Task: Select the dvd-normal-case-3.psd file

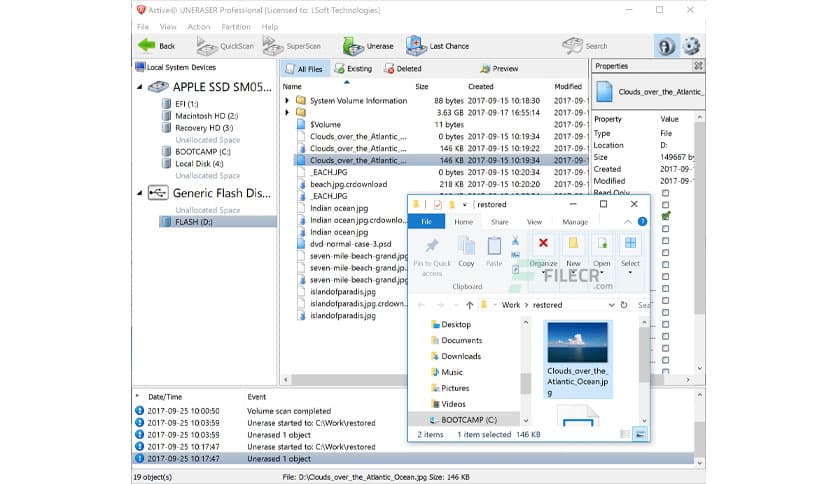Action: click(351, 244)
